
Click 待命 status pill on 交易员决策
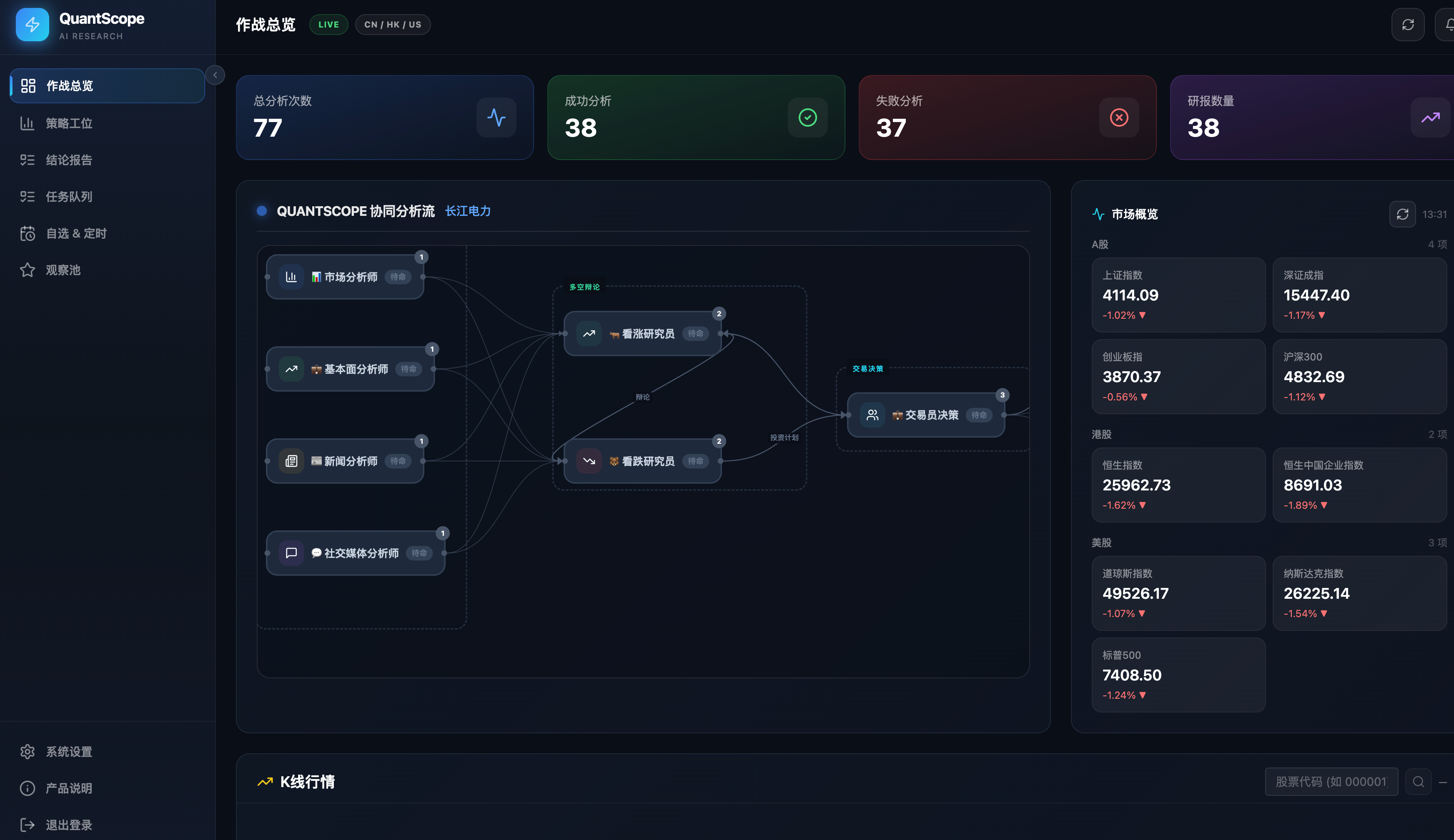point(979,415)
